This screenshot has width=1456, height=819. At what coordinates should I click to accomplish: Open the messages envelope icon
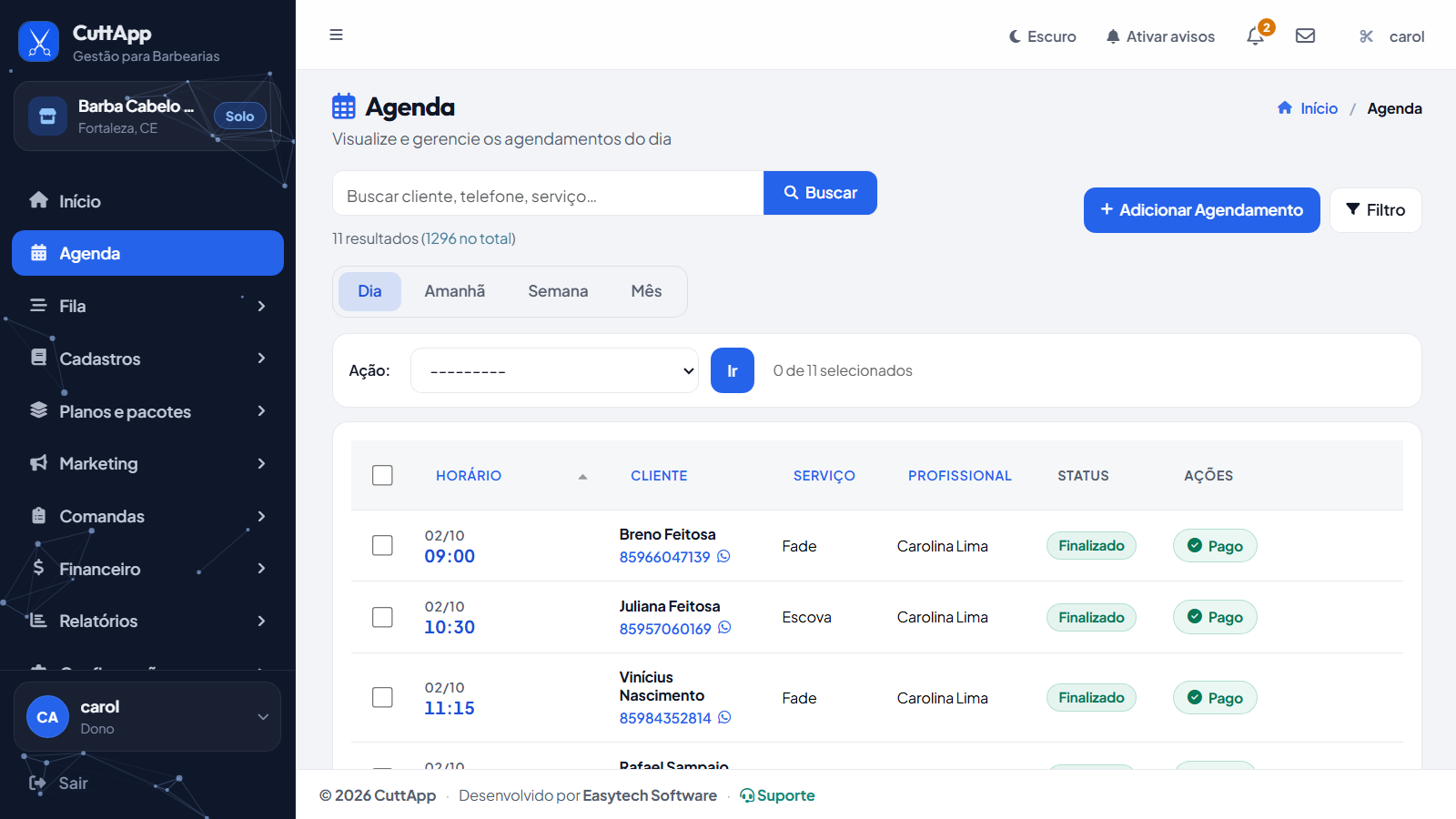click(1305, 35)
